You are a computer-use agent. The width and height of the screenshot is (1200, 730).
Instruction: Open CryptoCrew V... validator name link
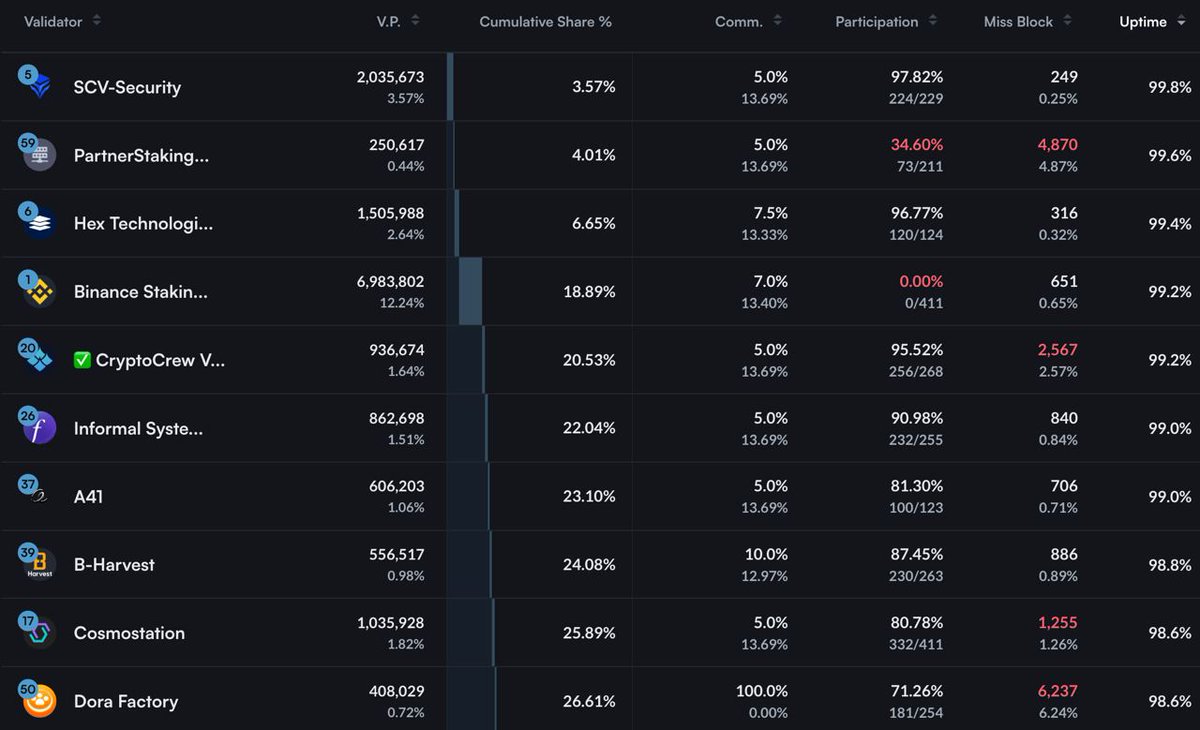point(150,360)
